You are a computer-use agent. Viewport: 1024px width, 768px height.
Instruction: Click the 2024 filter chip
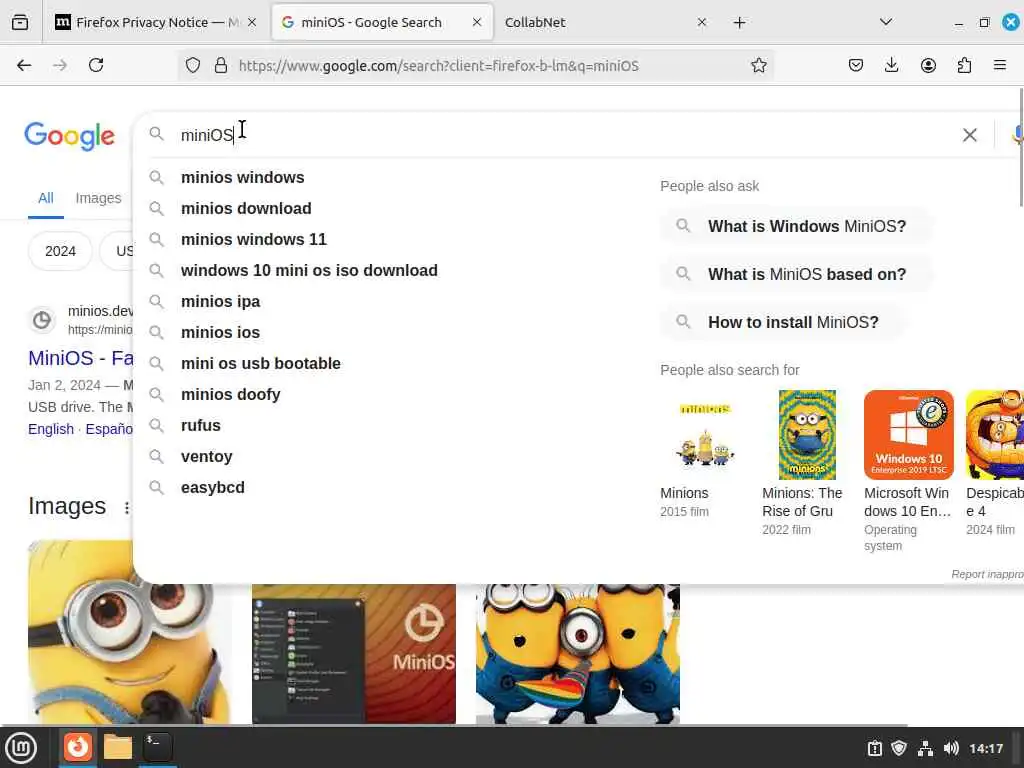[x=60, y=251]
